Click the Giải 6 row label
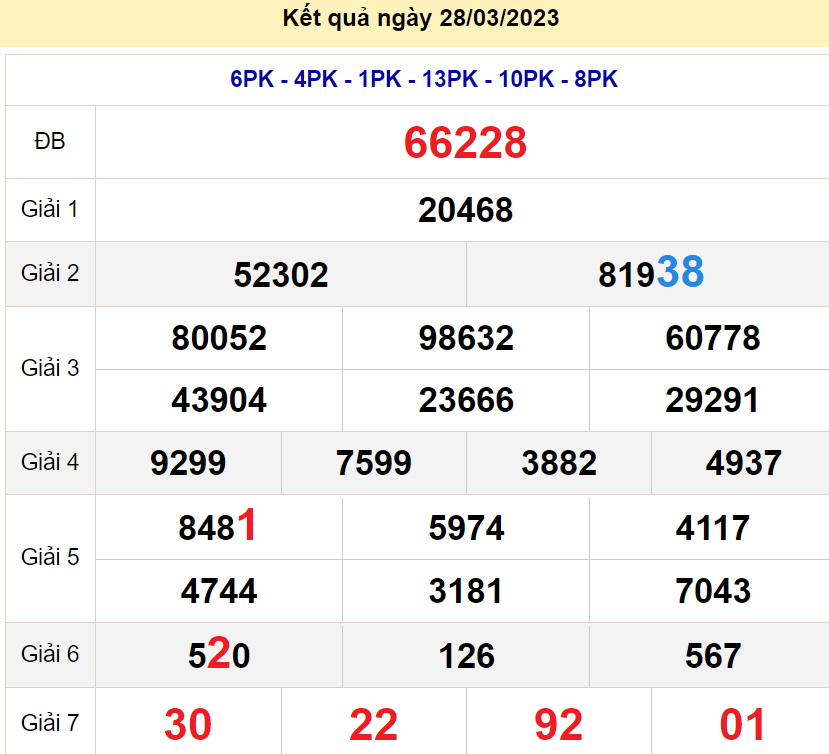Viewport: 829px width, 754px height. (50, 654)
